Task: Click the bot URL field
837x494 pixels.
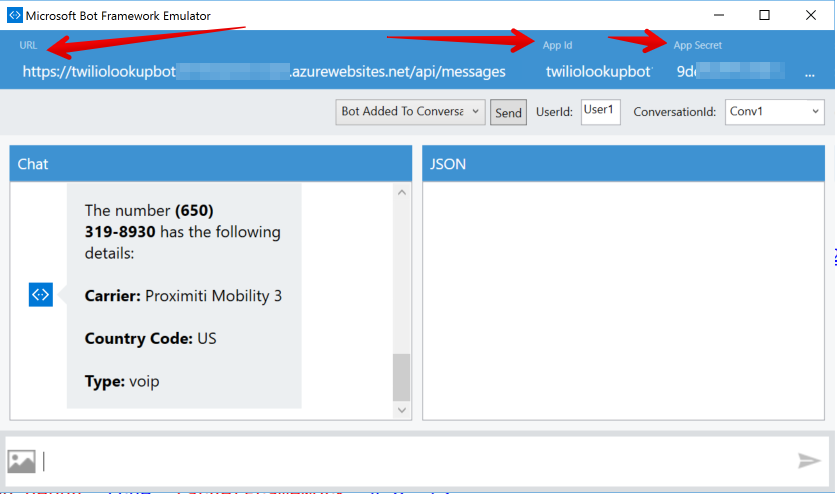Action: pos(264,72)
